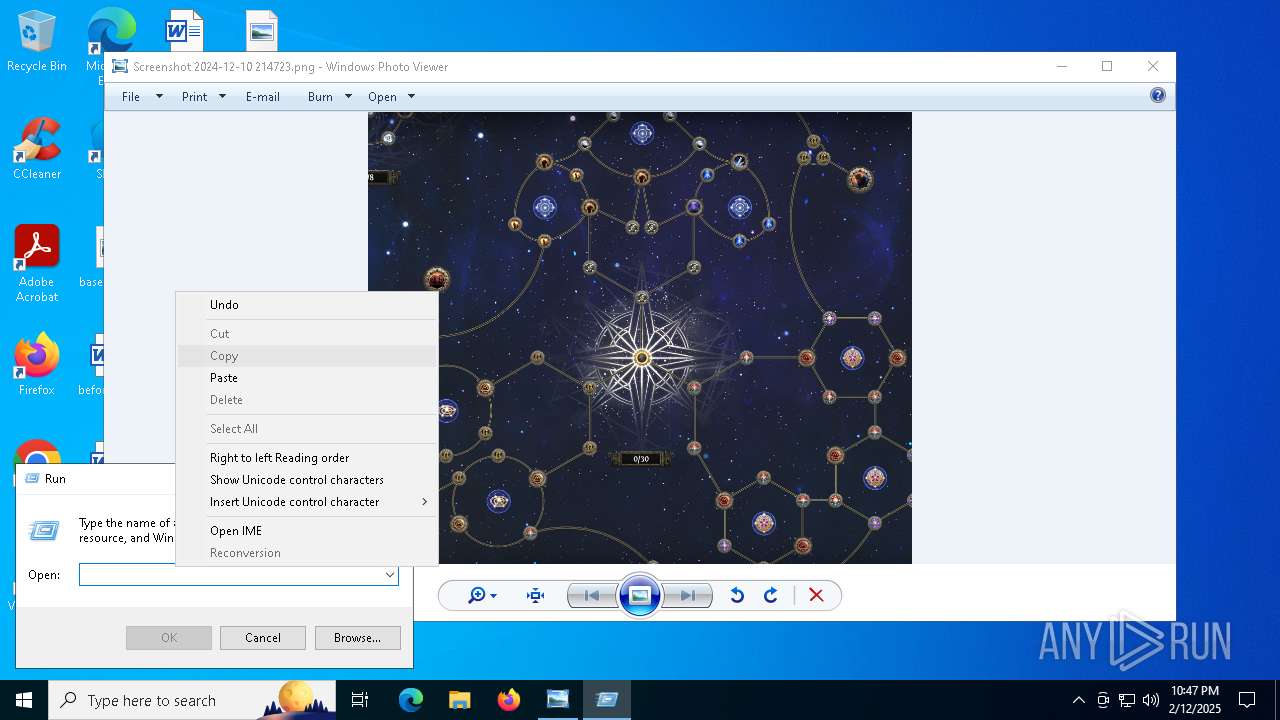Click Cancel in the Run dialog
This screenshot has height=720, width=1280.
click(x=263, y=638)
